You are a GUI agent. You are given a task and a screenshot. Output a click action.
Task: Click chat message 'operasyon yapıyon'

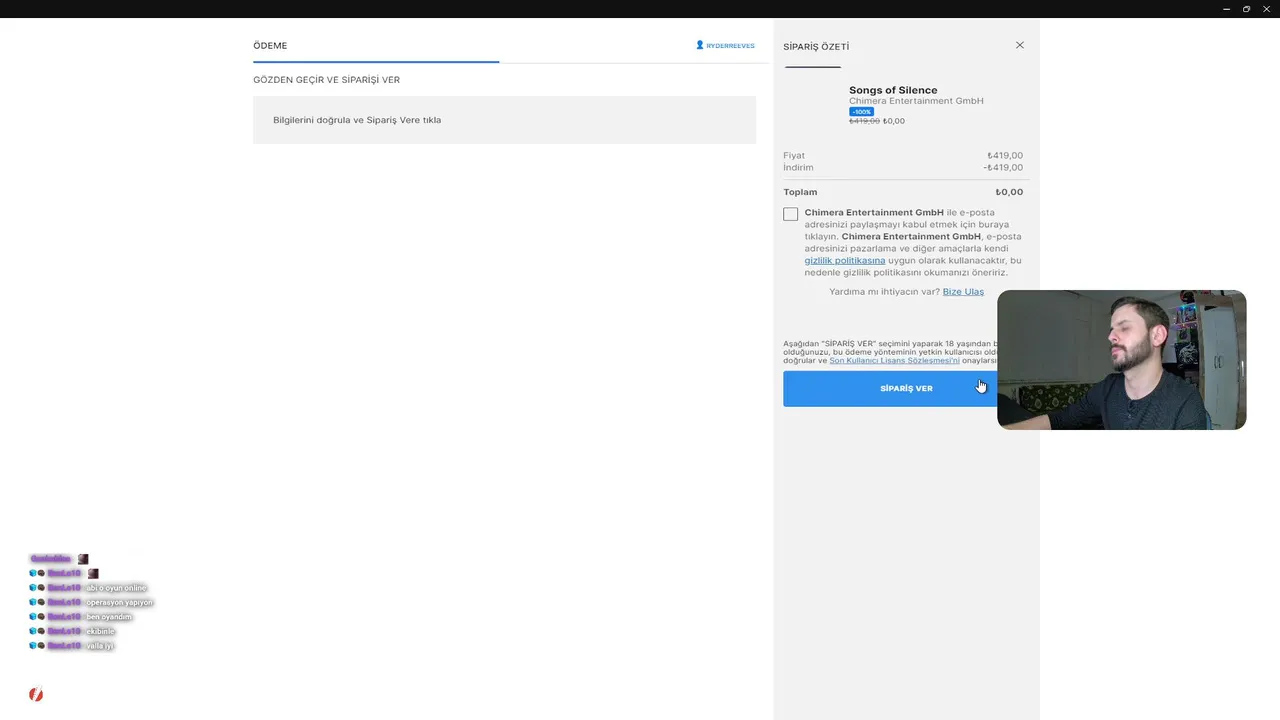click(120, 603)
